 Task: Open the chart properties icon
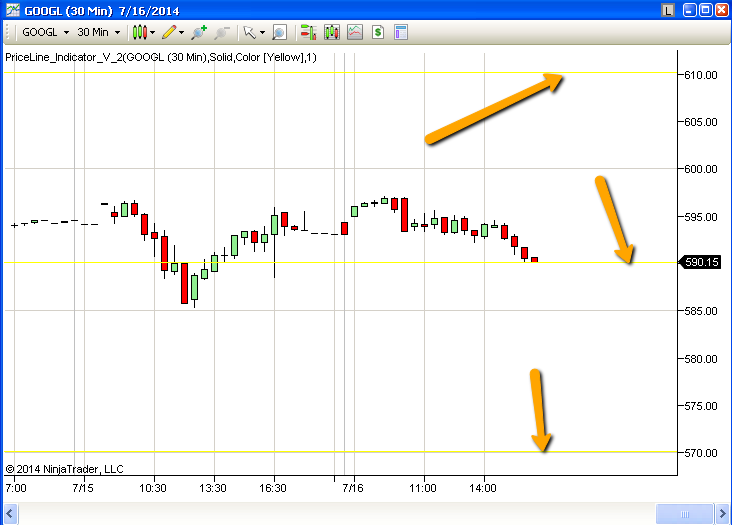(x=401, y=32)
